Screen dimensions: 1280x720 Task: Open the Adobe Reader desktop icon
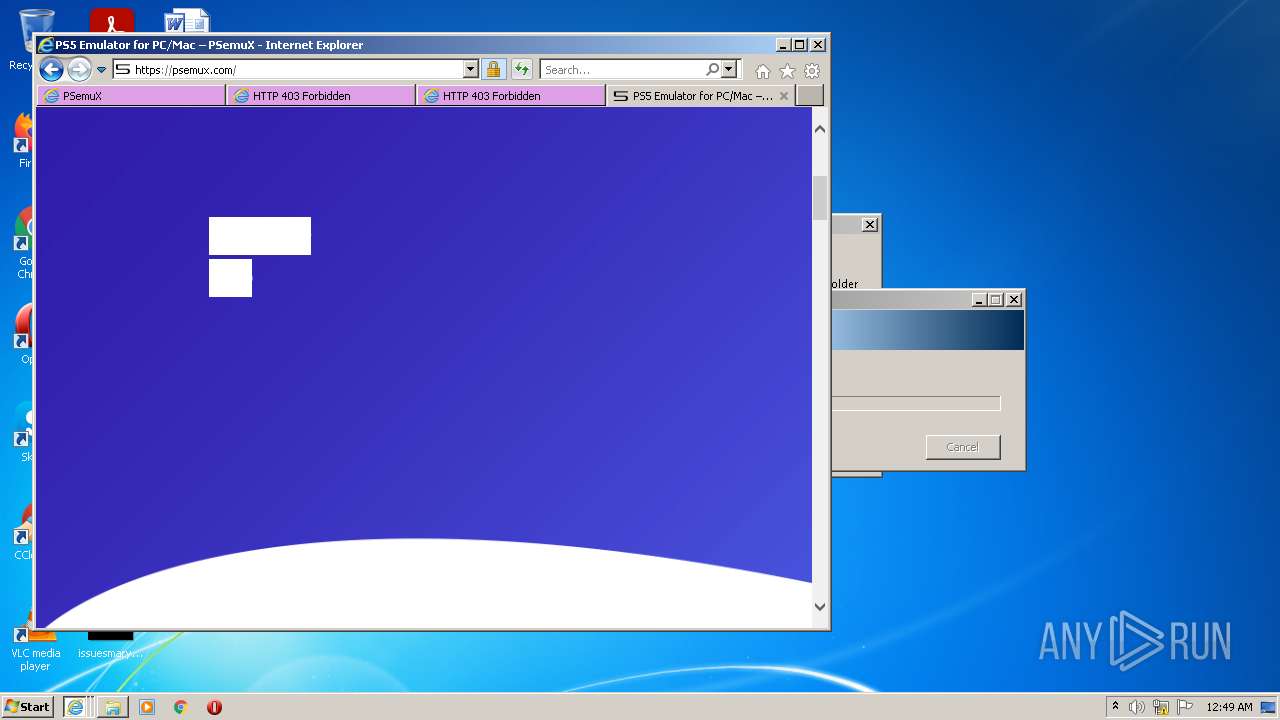pos(111,21)
